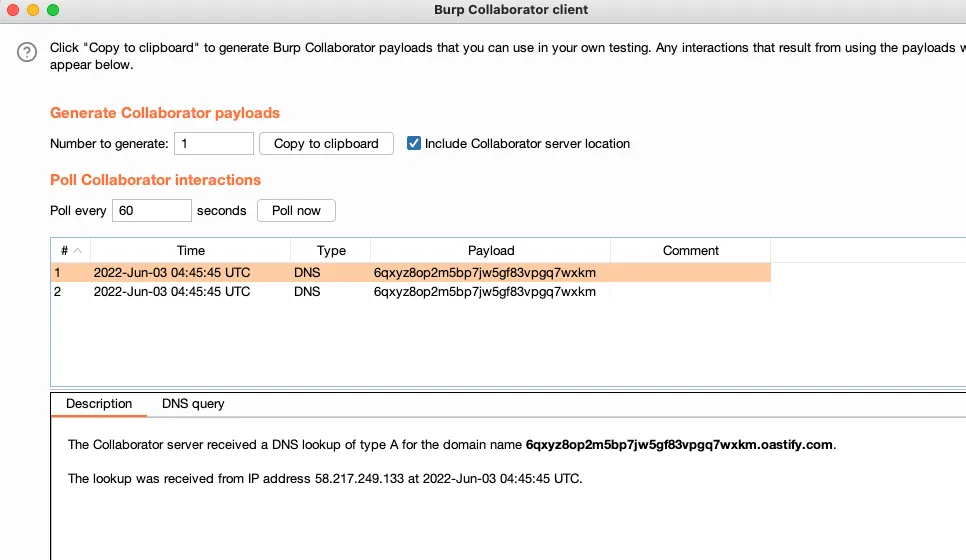Click the Number to generate field

tap(213, 144)
